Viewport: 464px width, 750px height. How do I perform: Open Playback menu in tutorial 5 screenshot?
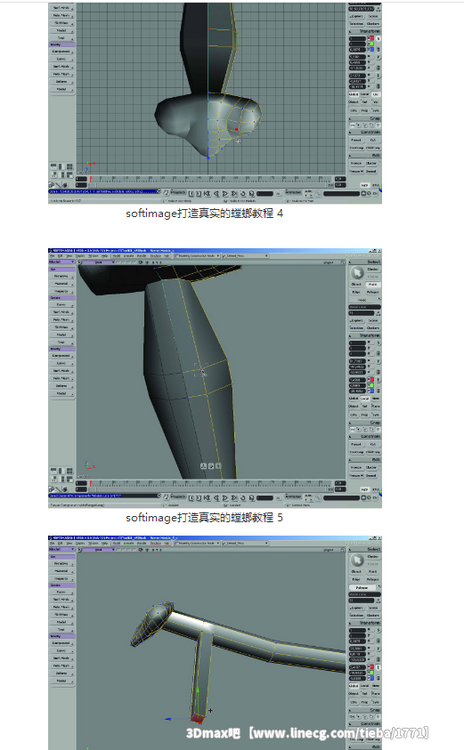point(178,496)
